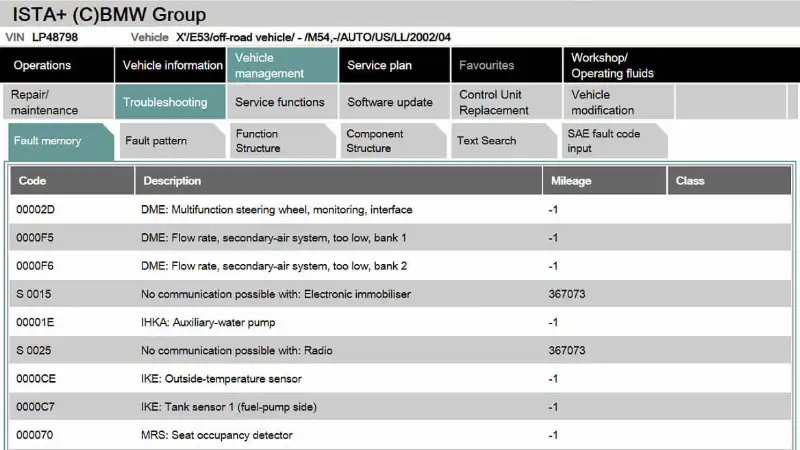Open the Component Structure tab
The image size is (800, 450).
[393, 141]
